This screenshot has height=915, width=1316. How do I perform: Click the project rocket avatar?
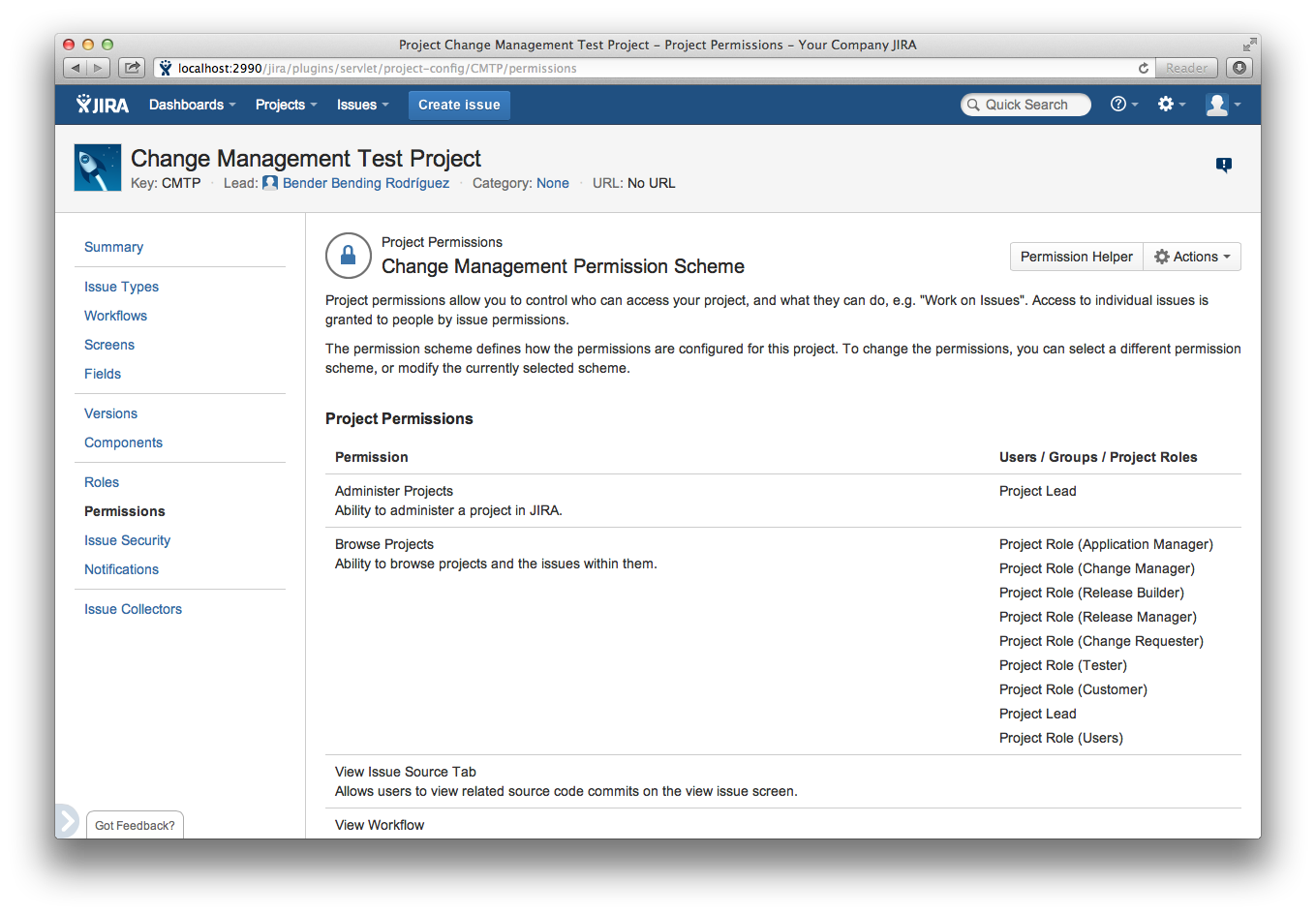click(x=98, y=168)
